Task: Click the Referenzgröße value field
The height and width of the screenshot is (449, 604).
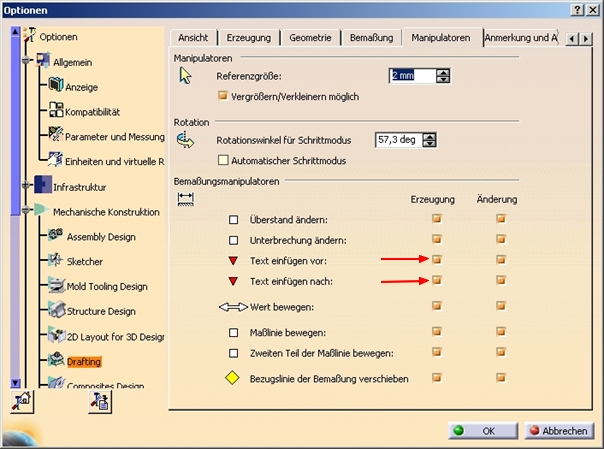Action: (413, 75)
